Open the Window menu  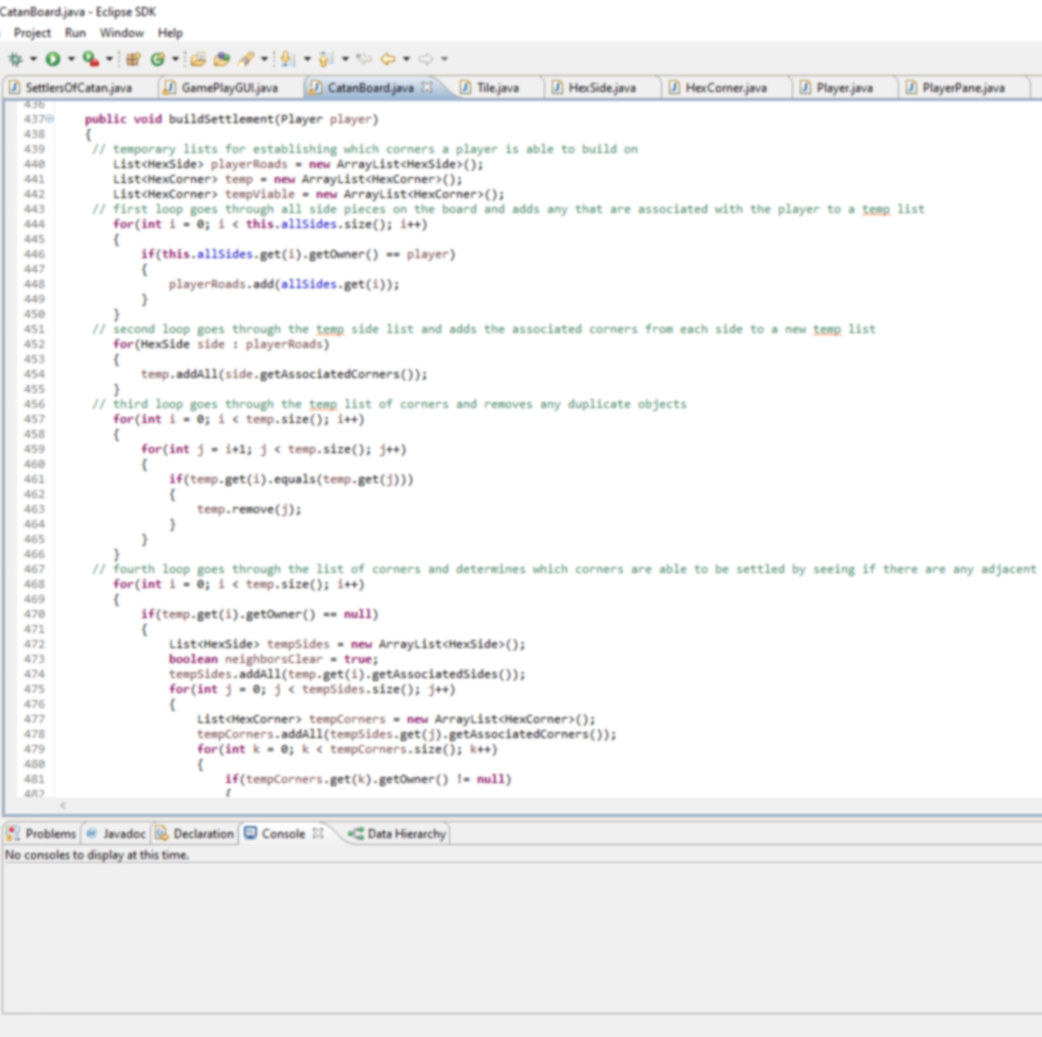click(x=122, y=33)
